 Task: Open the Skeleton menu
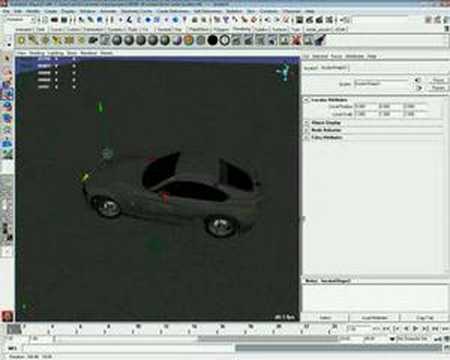[x=234, y=11]
